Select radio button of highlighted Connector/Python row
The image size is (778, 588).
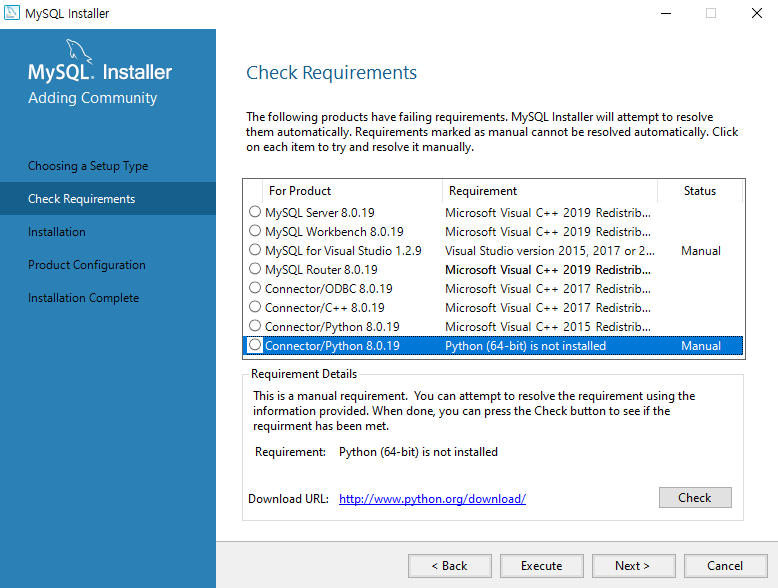[255, 345]
